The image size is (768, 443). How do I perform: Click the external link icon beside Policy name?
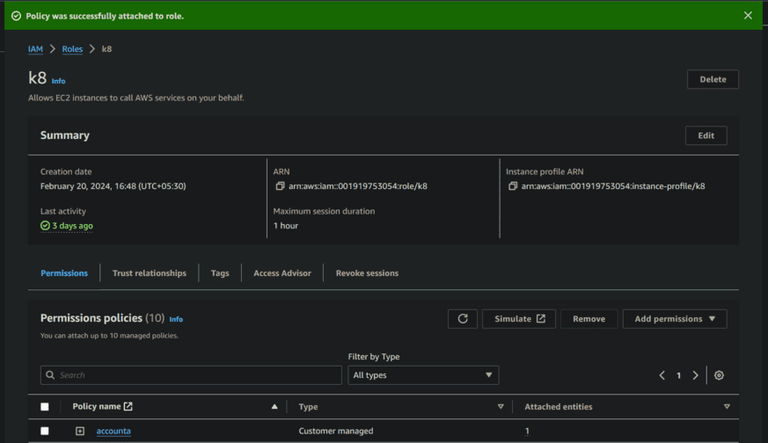click(128, 406)
